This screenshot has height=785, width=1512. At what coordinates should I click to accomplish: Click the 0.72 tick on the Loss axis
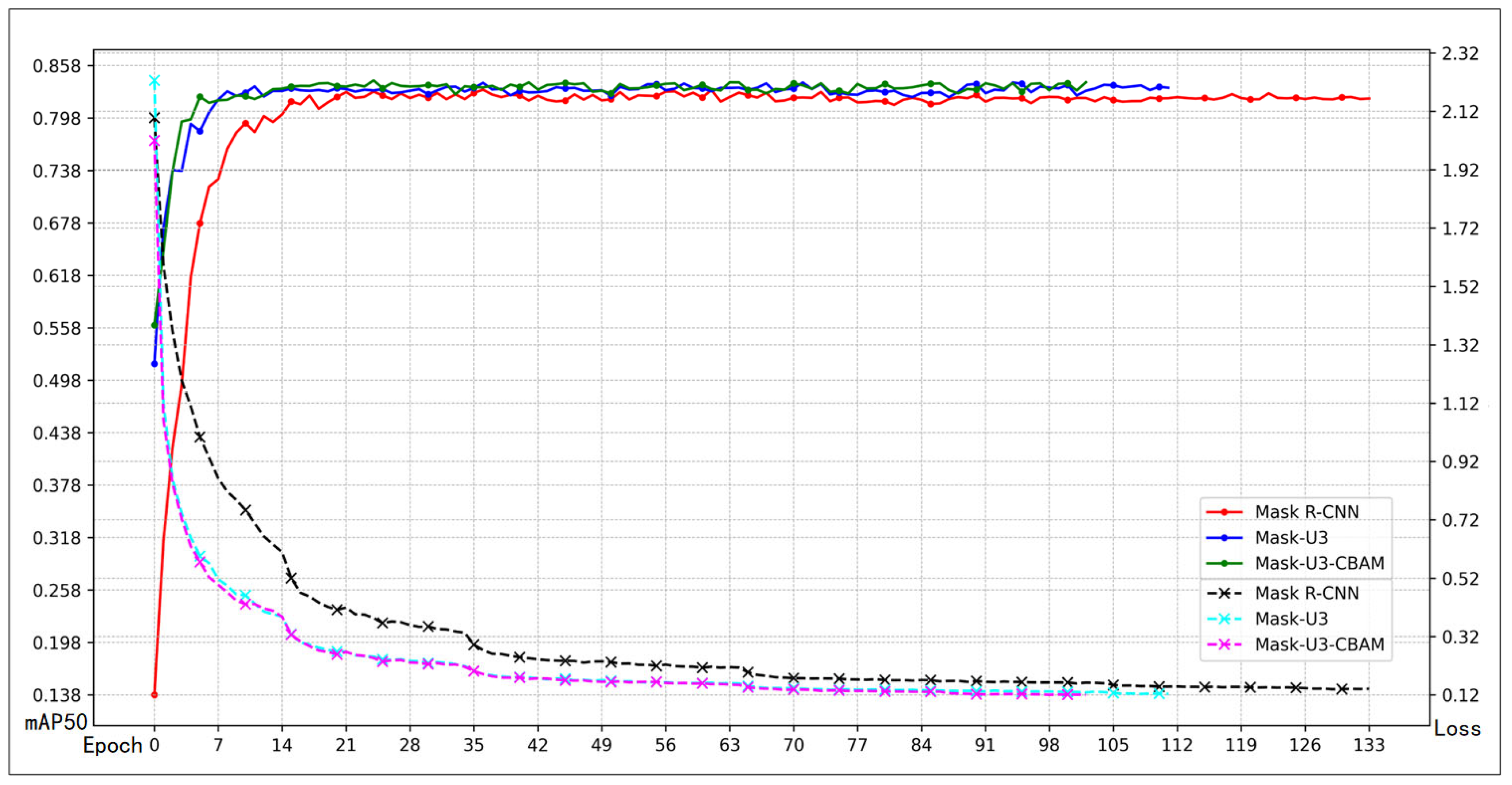(x=1461, y=520)
